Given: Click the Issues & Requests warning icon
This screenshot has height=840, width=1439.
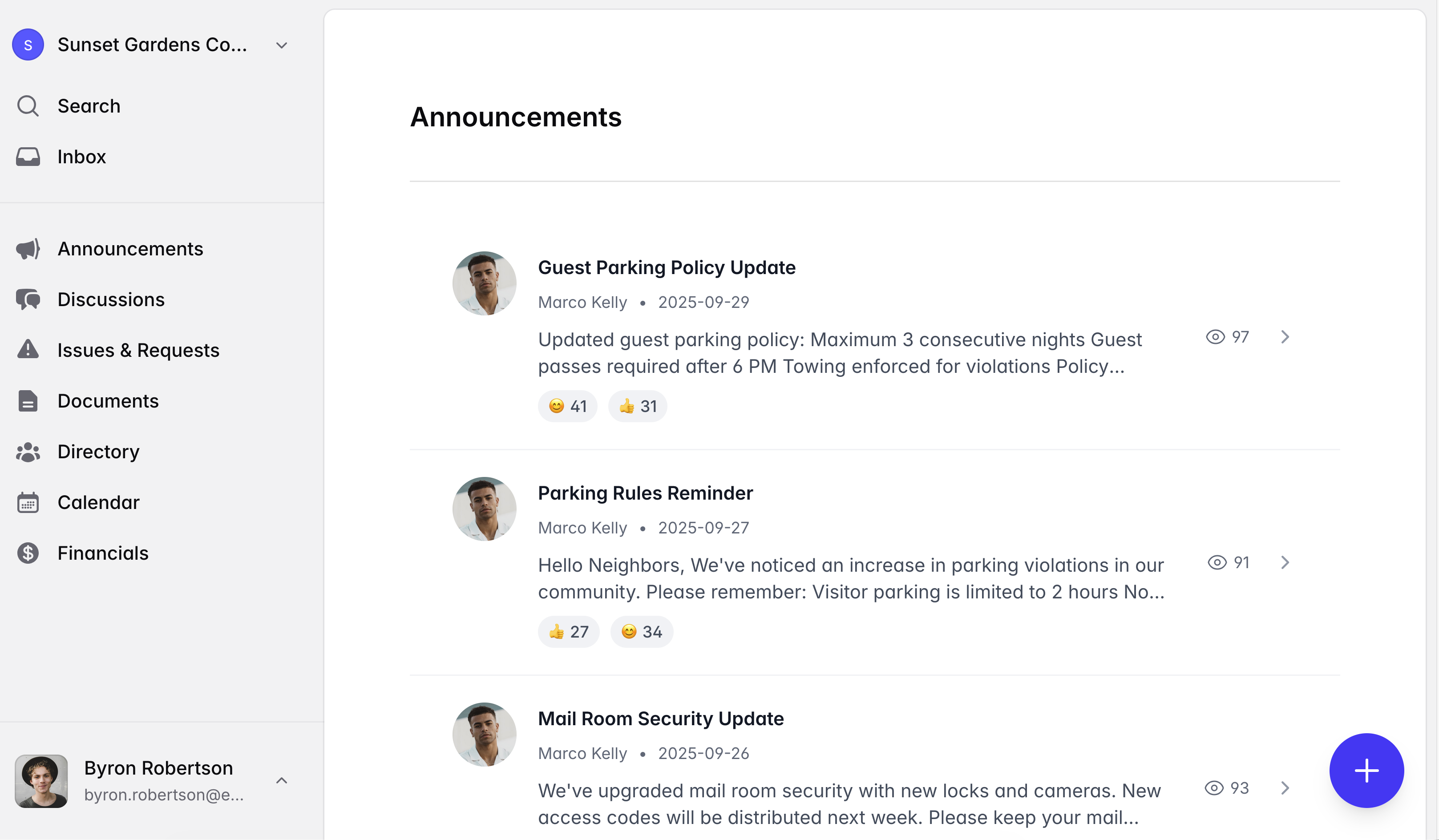Looking at the screenshot, I should pos(28,350).
